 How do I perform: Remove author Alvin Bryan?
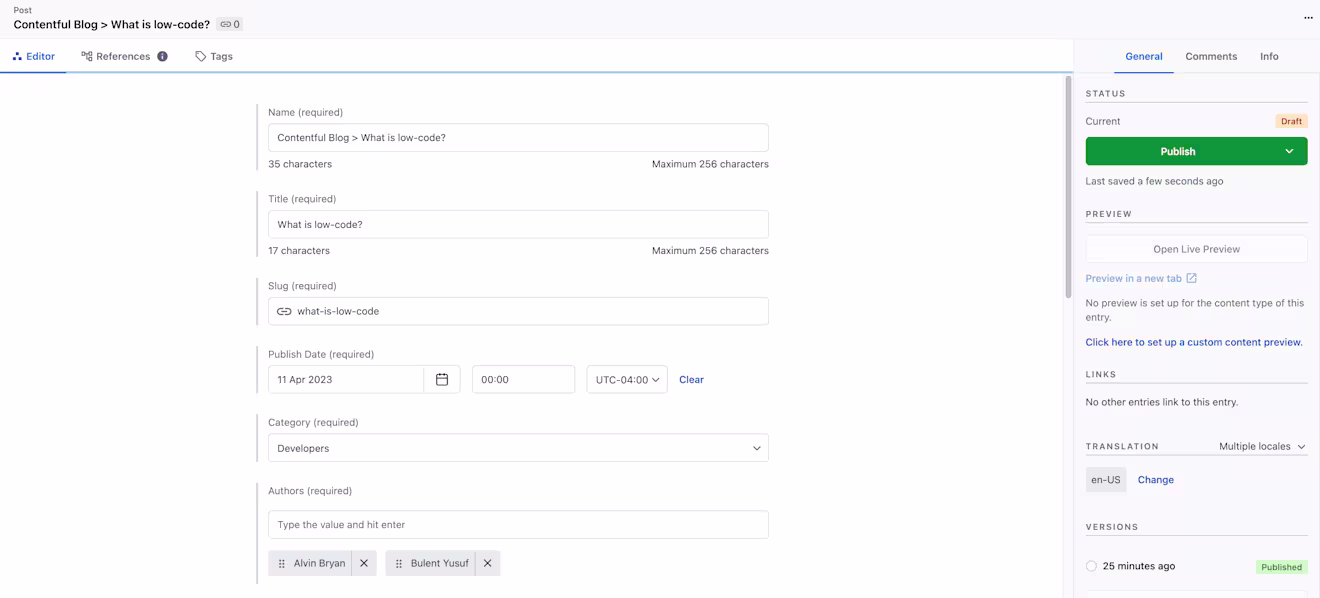364,563
